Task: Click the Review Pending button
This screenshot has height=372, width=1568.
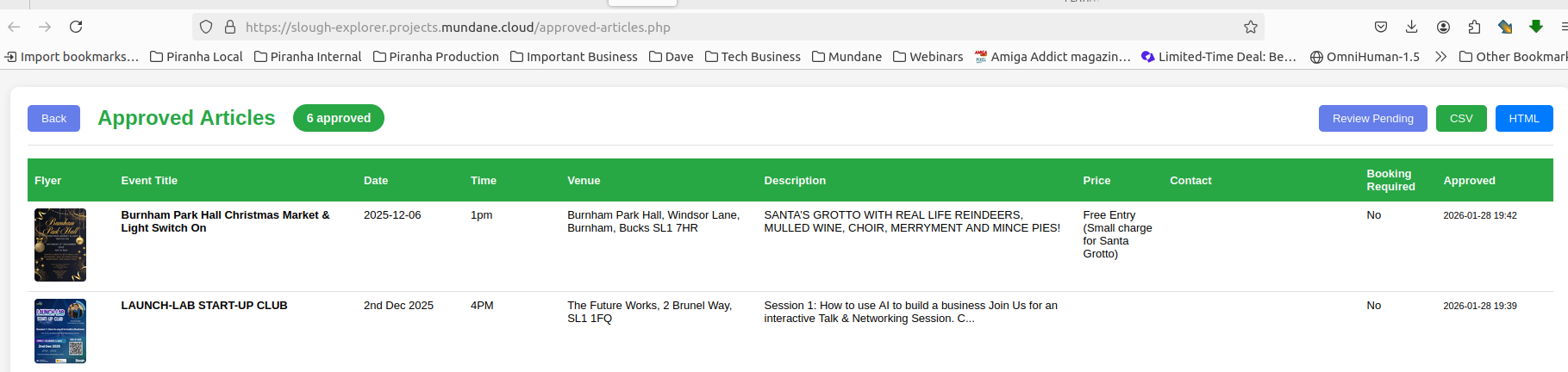Action: click(1372, 118)
